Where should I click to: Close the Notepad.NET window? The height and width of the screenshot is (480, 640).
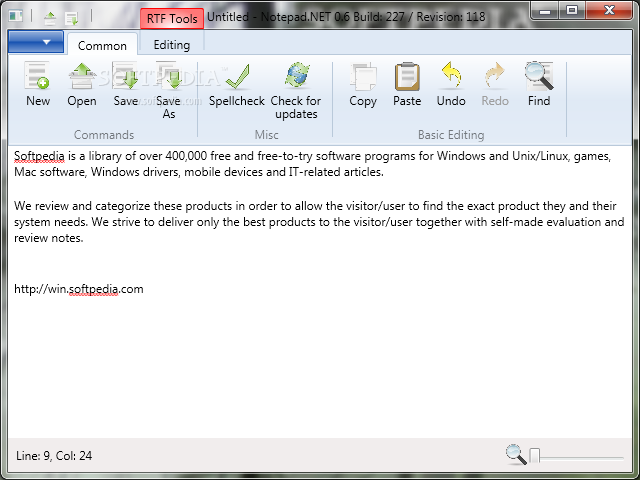pyautogui.click(x=609, y=10)
